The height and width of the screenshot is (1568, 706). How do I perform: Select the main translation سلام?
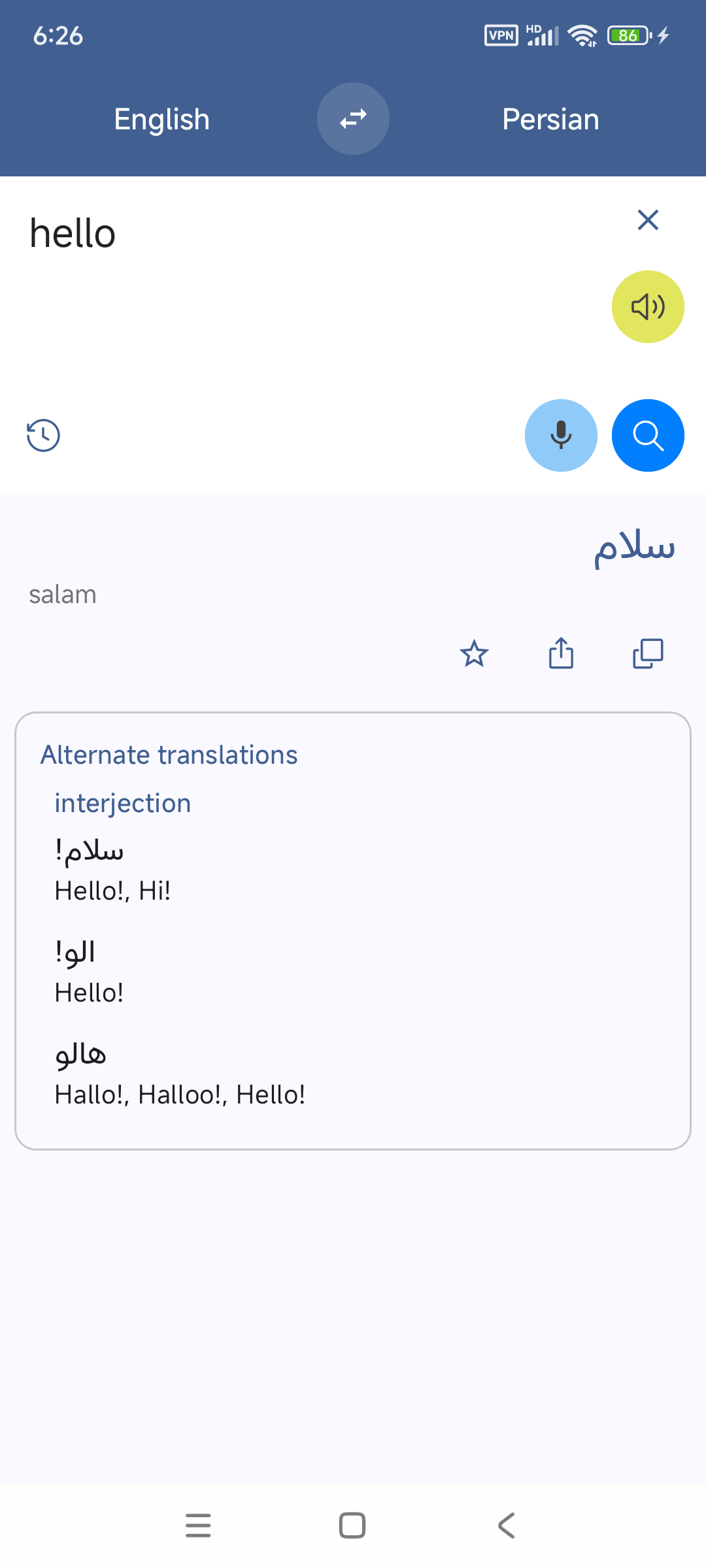click(633, 546)
